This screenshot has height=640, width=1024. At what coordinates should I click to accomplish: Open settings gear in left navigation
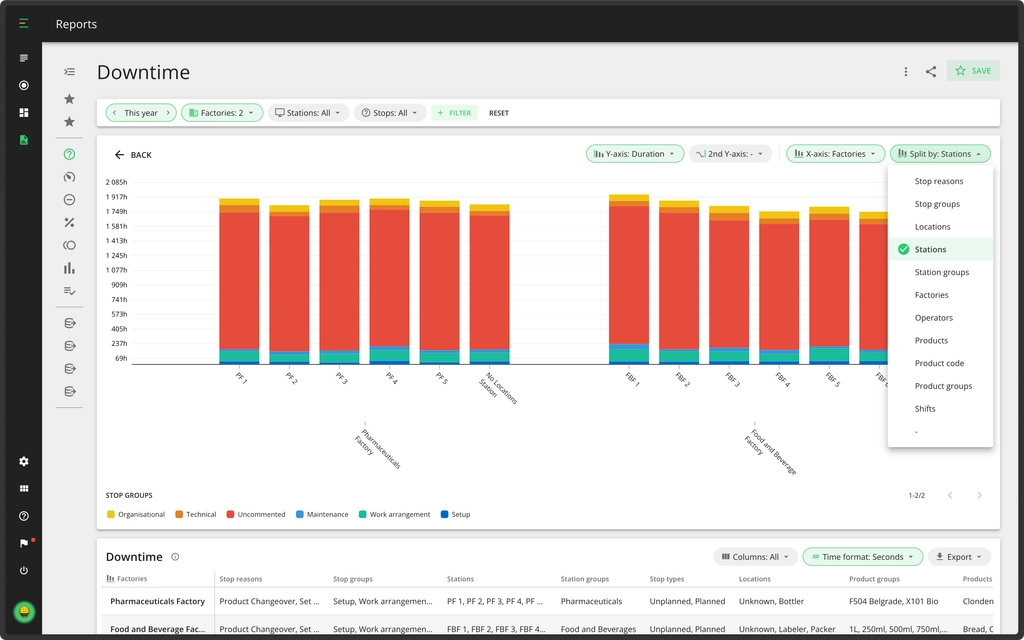[24, 462]
